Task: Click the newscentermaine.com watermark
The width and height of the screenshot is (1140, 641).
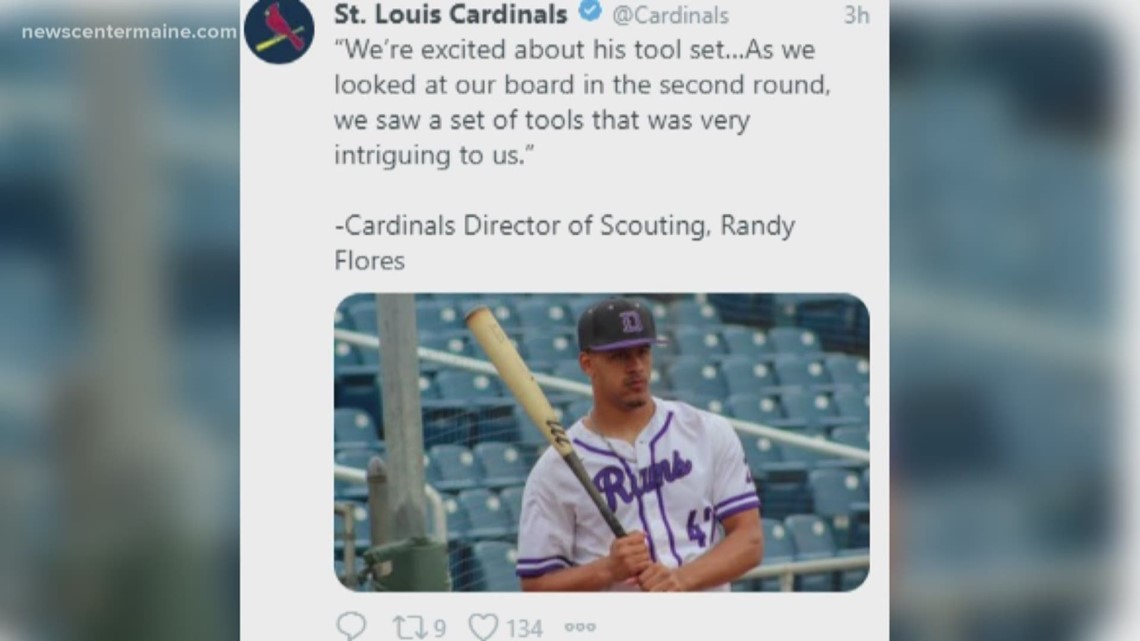Action: click(129, 32)
